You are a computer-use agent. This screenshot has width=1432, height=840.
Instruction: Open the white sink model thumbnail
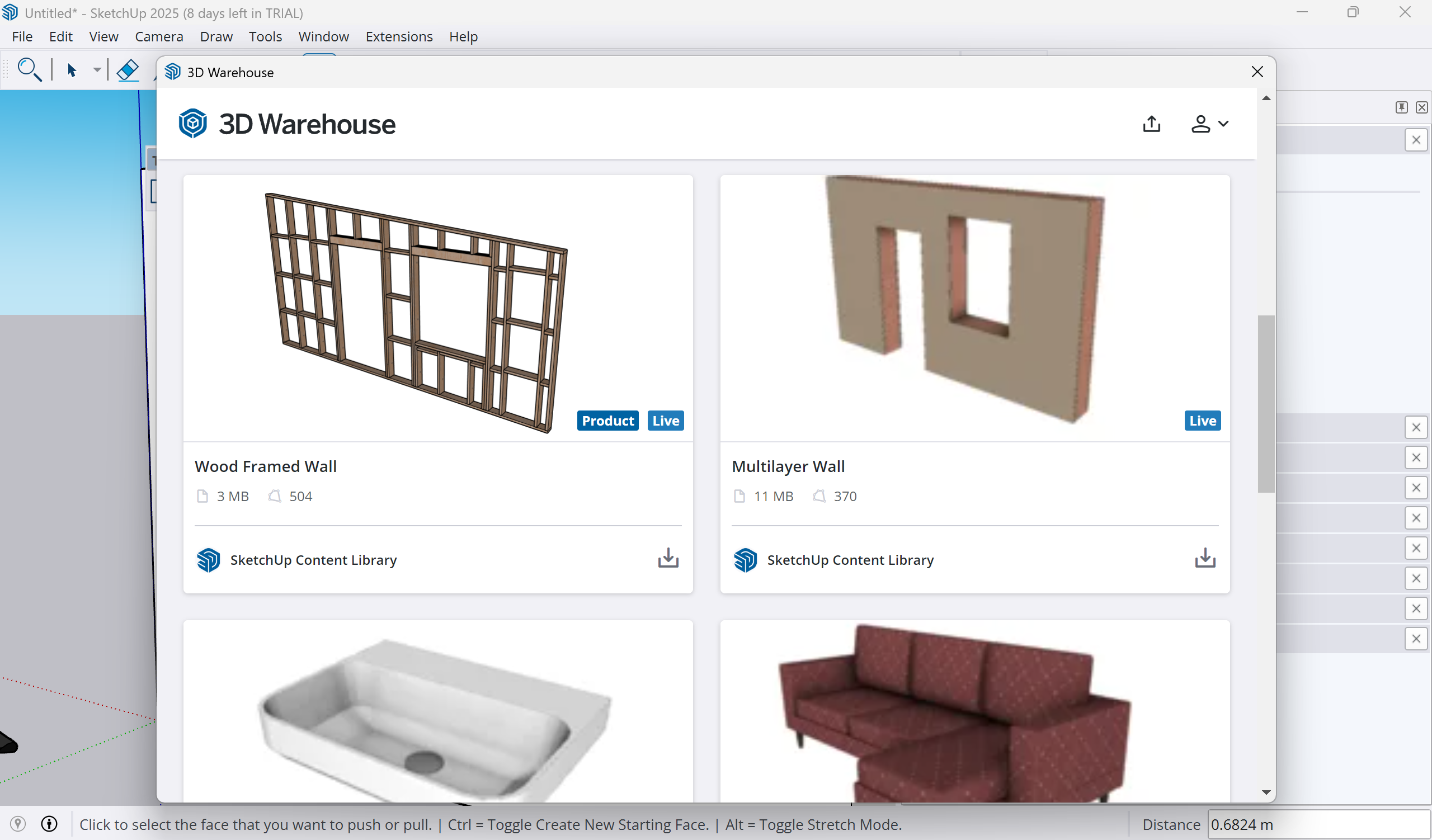point(437,711)
